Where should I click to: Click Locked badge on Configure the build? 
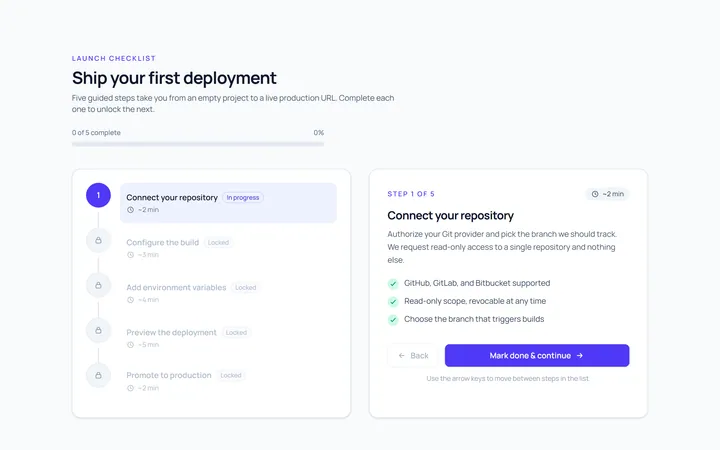click(x=218, y=242)
